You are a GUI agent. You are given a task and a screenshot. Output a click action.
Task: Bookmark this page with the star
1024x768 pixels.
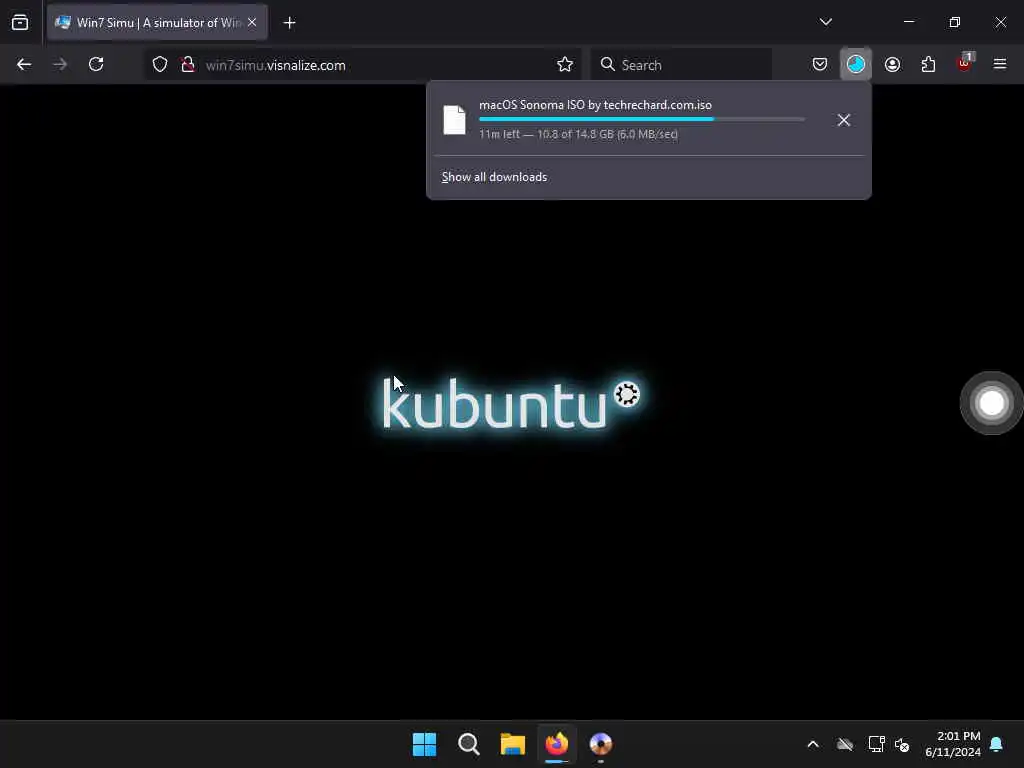(565, 65)
